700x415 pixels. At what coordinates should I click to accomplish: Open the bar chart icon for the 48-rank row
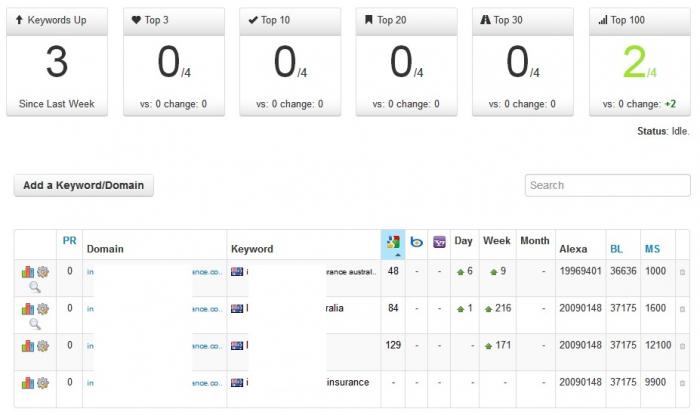[x=28, y=272]
